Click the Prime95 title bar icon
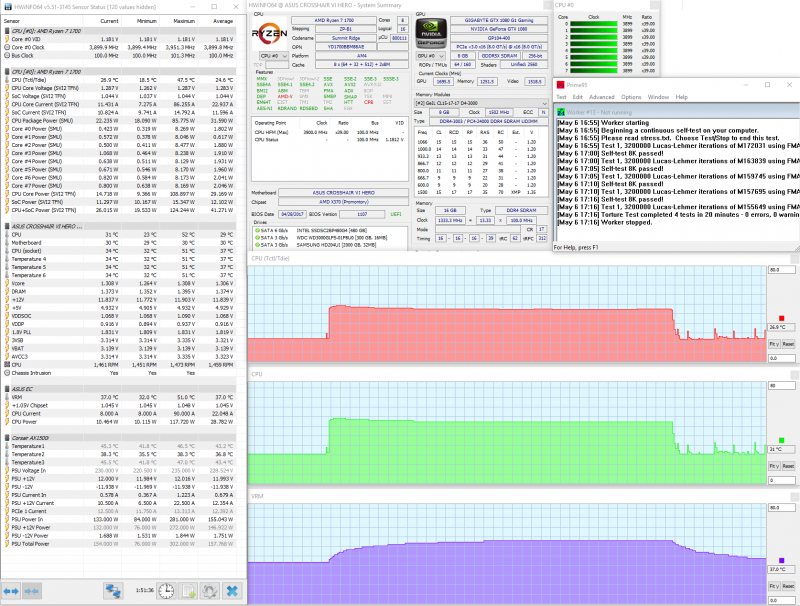Screen dimensions: 800x606 pos(561,85)
